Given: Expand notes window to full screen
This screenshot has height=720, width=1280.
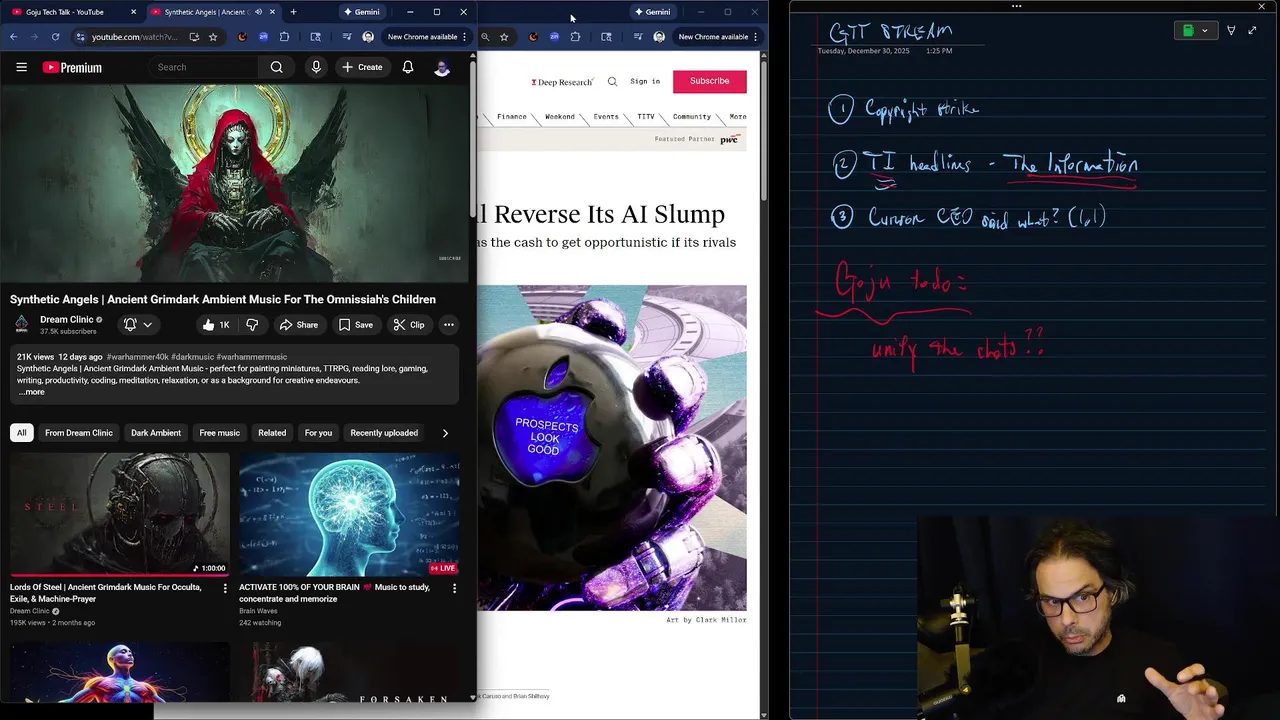Looking at the screenshot, I should (x=1252, y=31).
